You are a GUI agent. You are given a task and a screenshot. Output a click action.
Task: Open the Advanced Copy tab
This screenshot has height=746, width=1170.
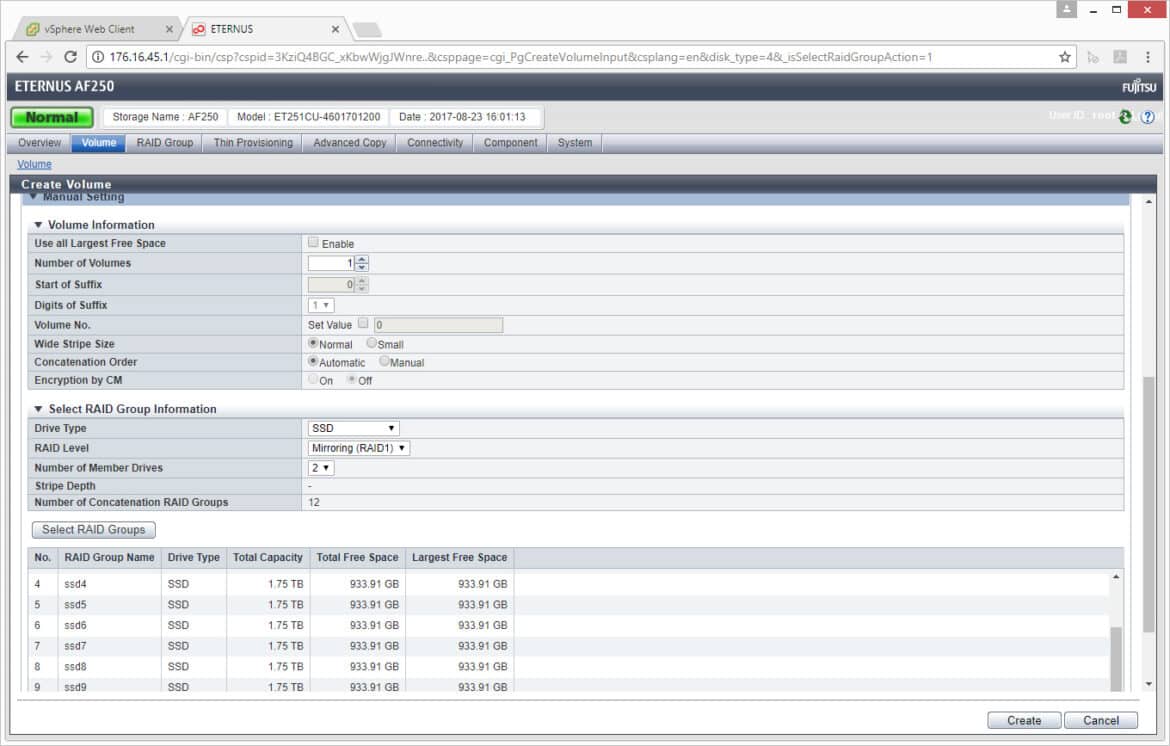[x=350, y=142]
